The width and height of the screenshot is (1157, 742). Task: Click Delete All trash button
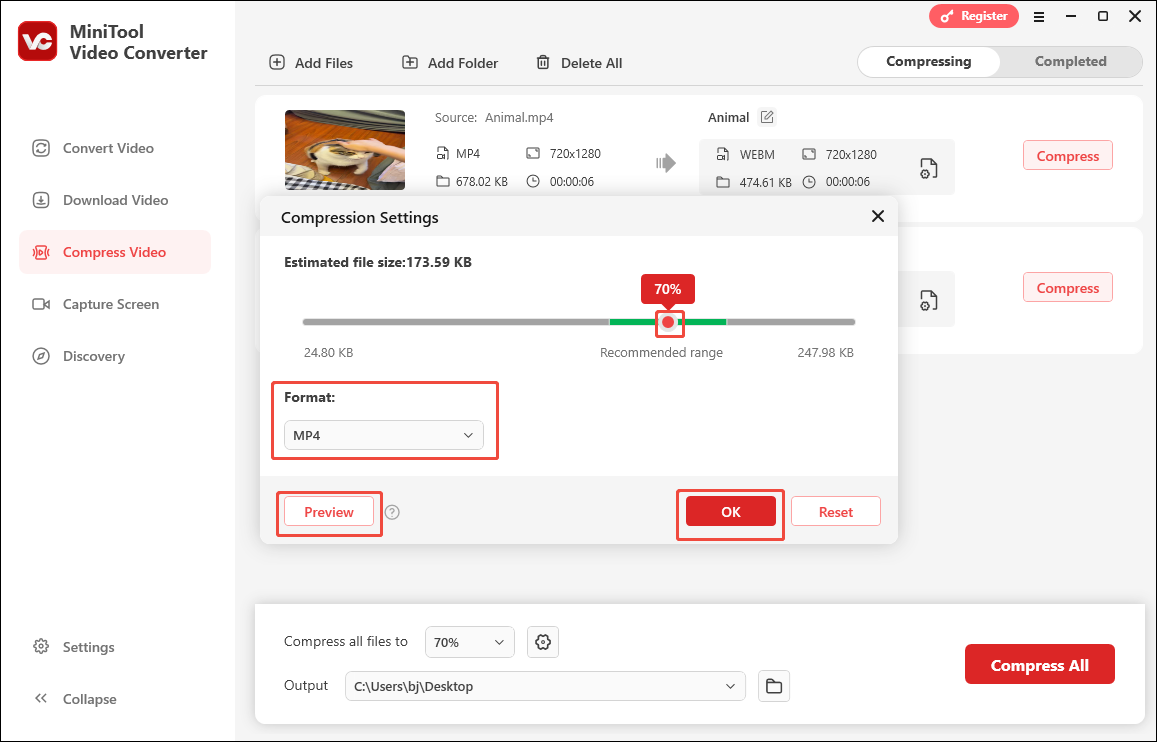pyautogui.click(x=579, y=63)
